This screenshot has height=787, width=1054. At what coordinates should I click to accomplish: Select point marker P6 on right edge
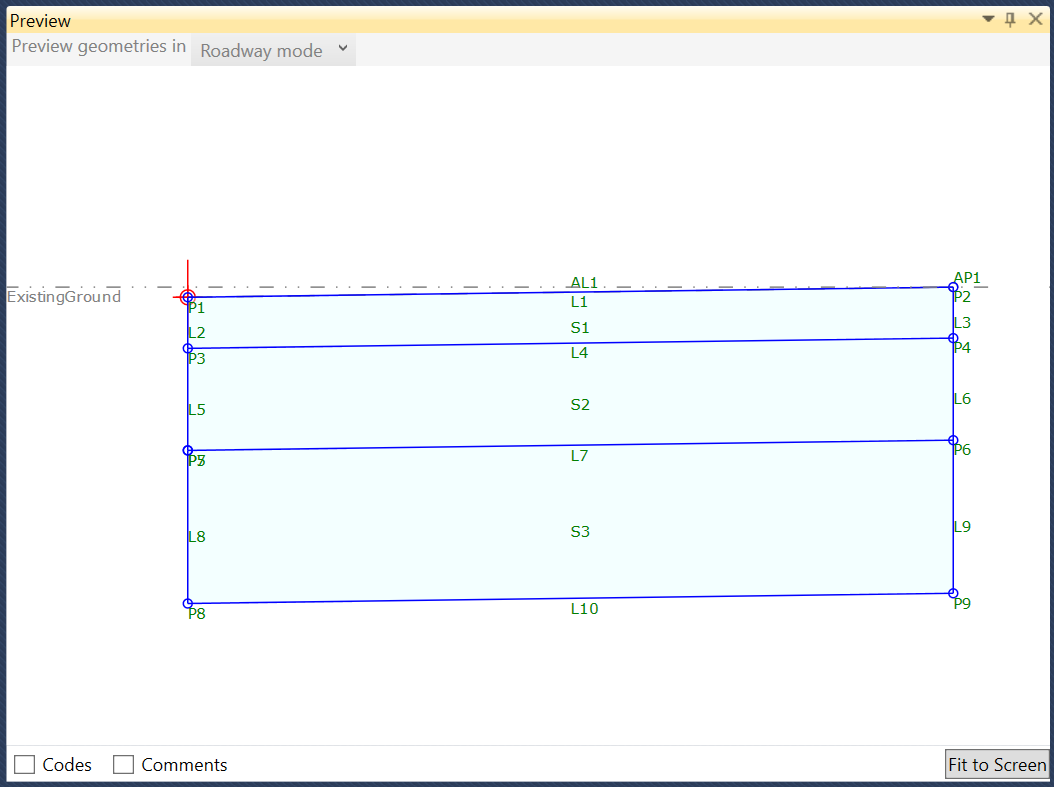pos(951,438)
